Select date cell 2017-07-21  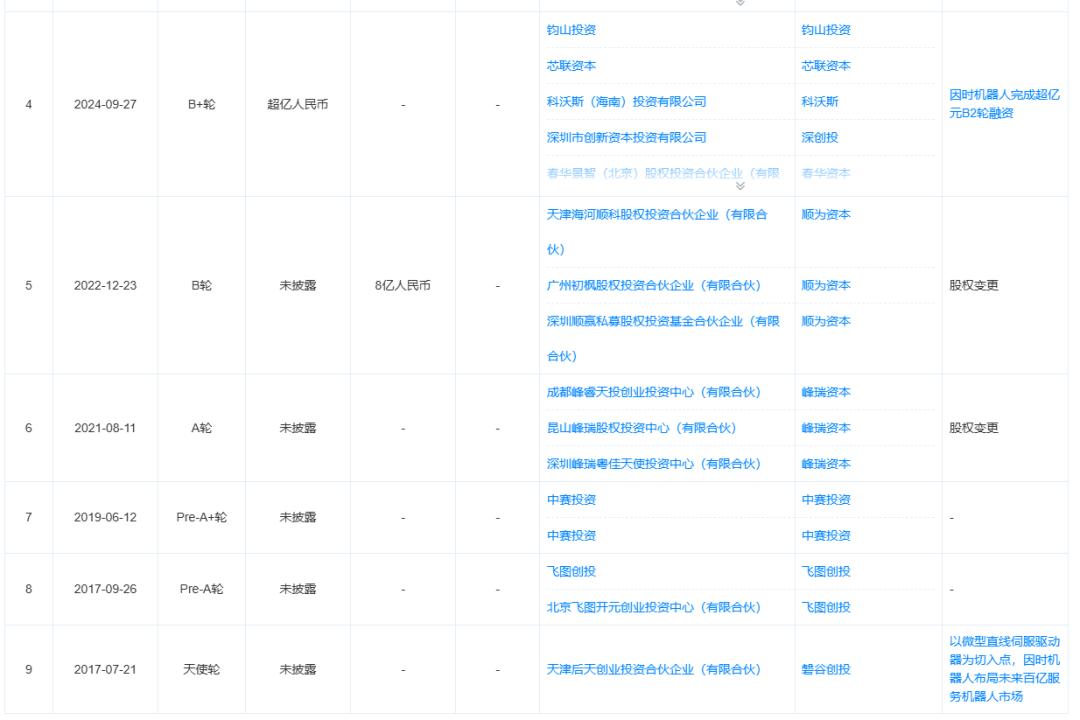(x=105, y=669)
